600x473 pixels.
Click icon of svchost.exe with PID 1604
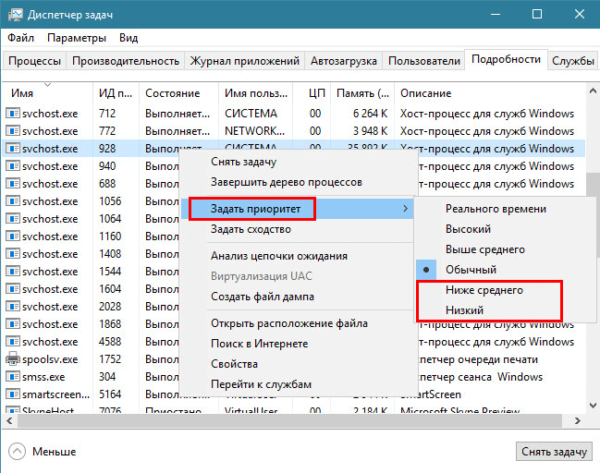pos(13,289)
